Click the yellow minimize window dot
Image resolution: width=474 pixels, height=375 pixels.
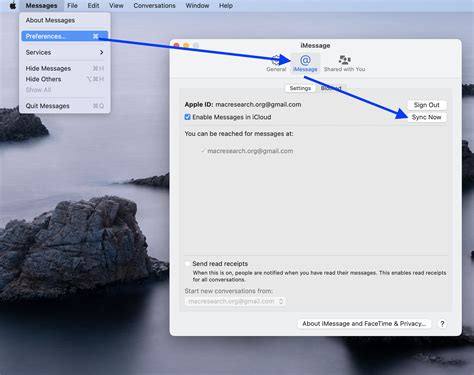click(x=186, y=45)
